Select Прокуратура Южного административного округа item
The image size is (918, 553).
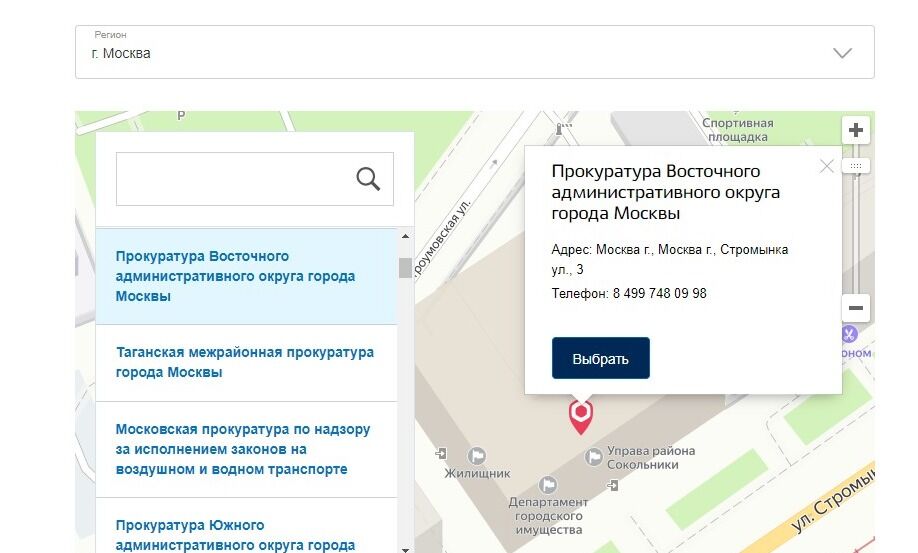click(246, 526)
